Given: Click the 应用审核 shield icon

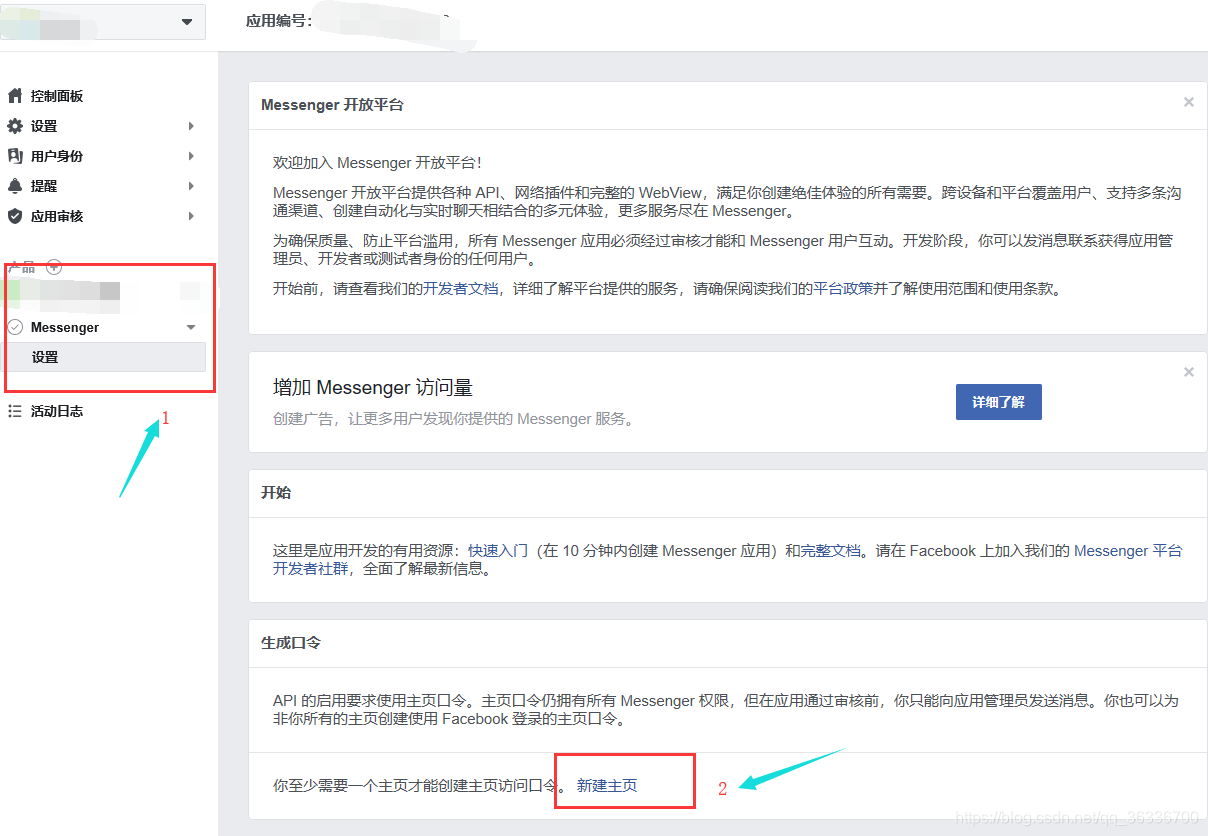Looking at the screenshot, I should 15,216.
